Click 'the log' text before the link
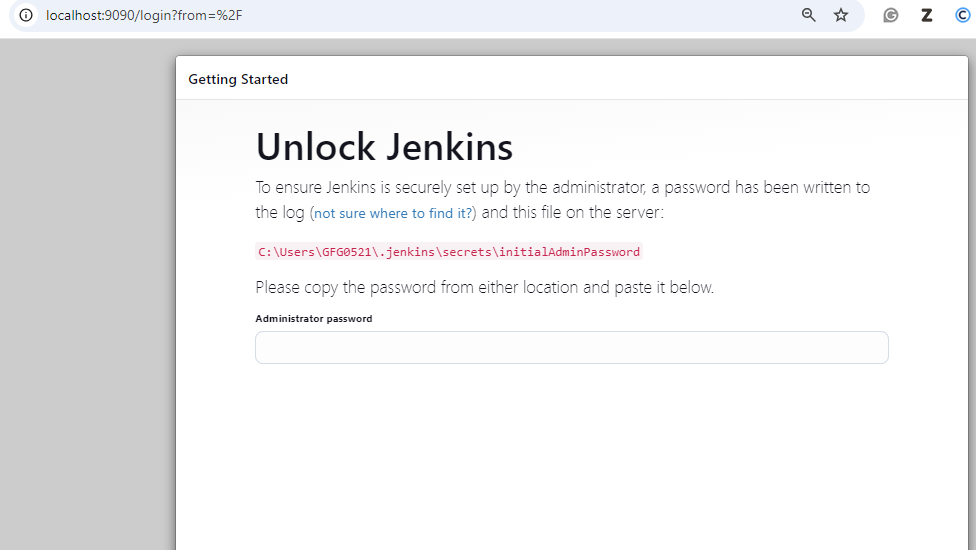 click(x=279, y=212)
